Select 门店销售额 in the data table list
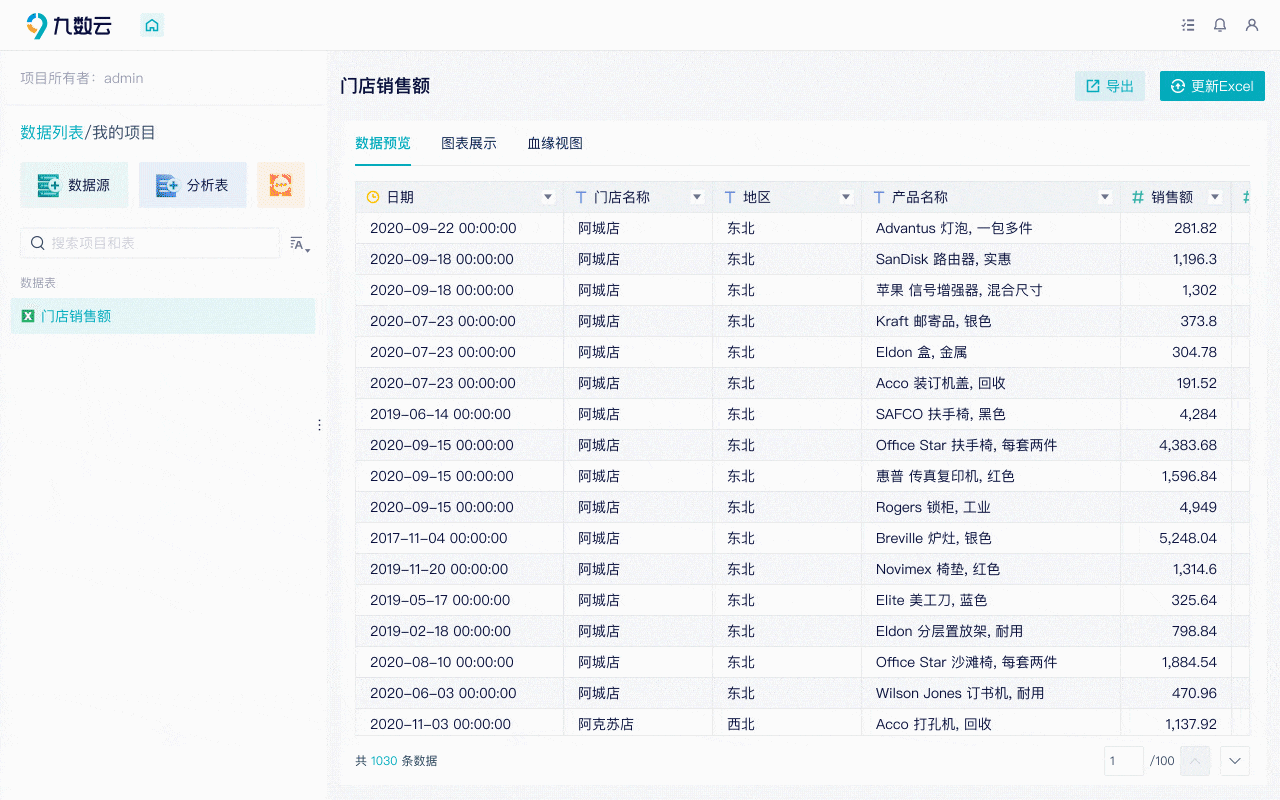This screenshot has width=1280, height=800. pos(163,316)
